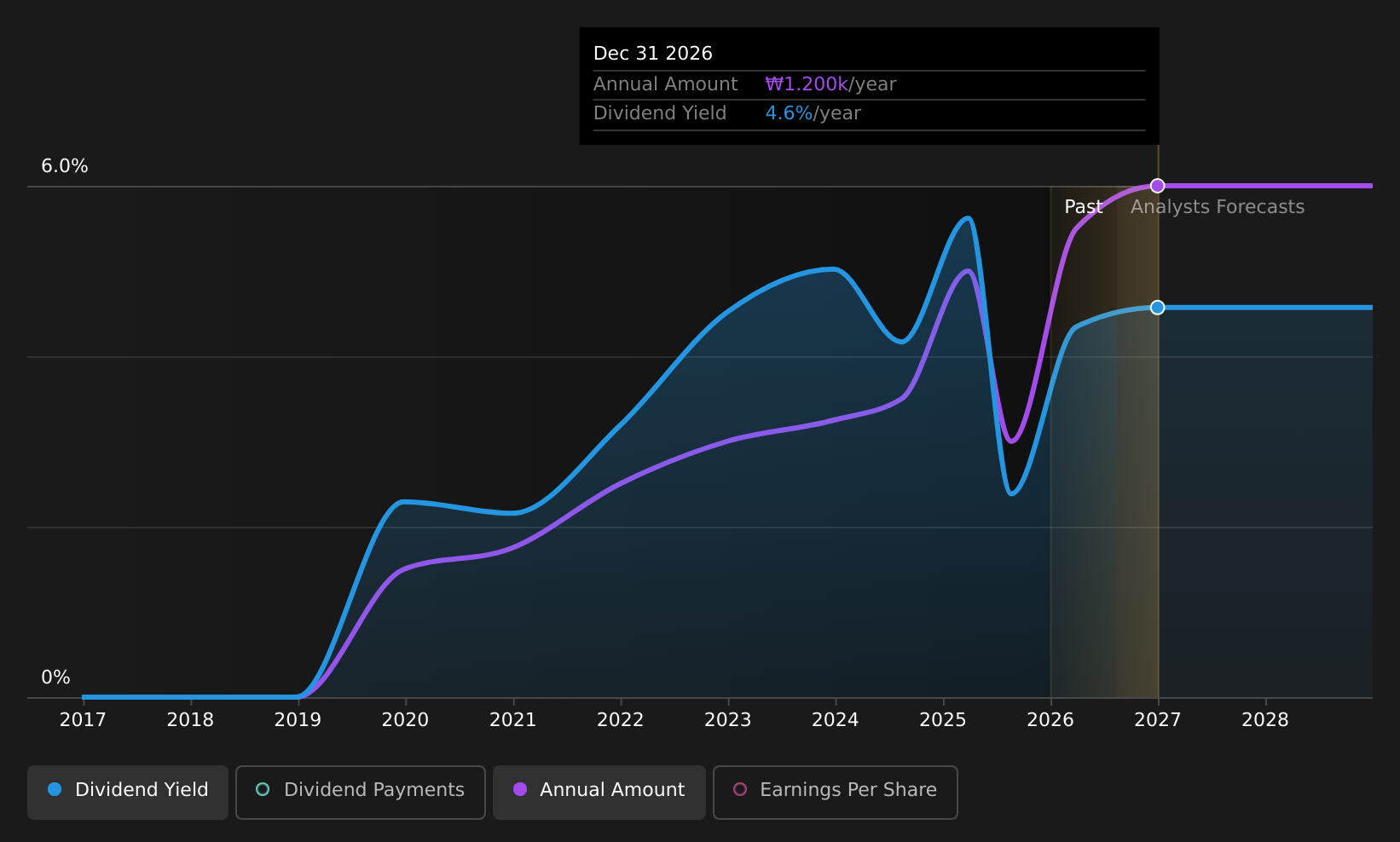
Task: Click the 2019 x-axis label
Action: point(298,720)
